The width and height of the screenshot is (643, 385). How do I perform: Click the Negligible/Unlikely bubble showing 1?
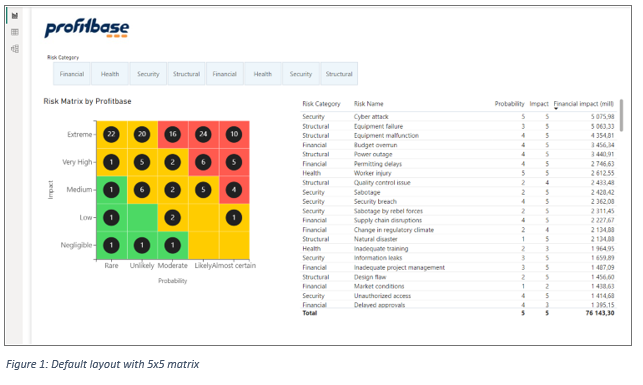[142, 245]
